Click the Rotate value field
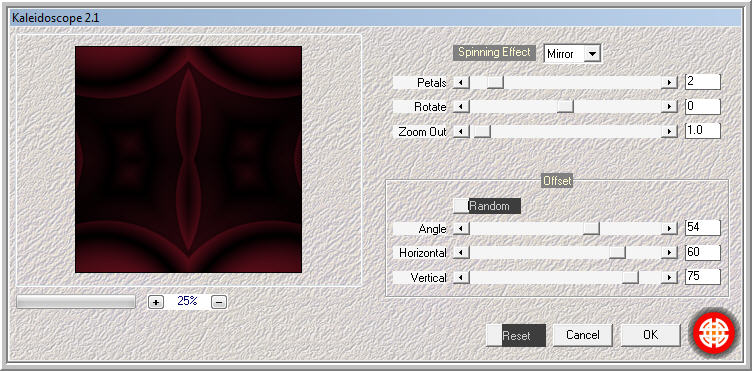The width and height of the screenshot is (752, 371). point(703,106)
